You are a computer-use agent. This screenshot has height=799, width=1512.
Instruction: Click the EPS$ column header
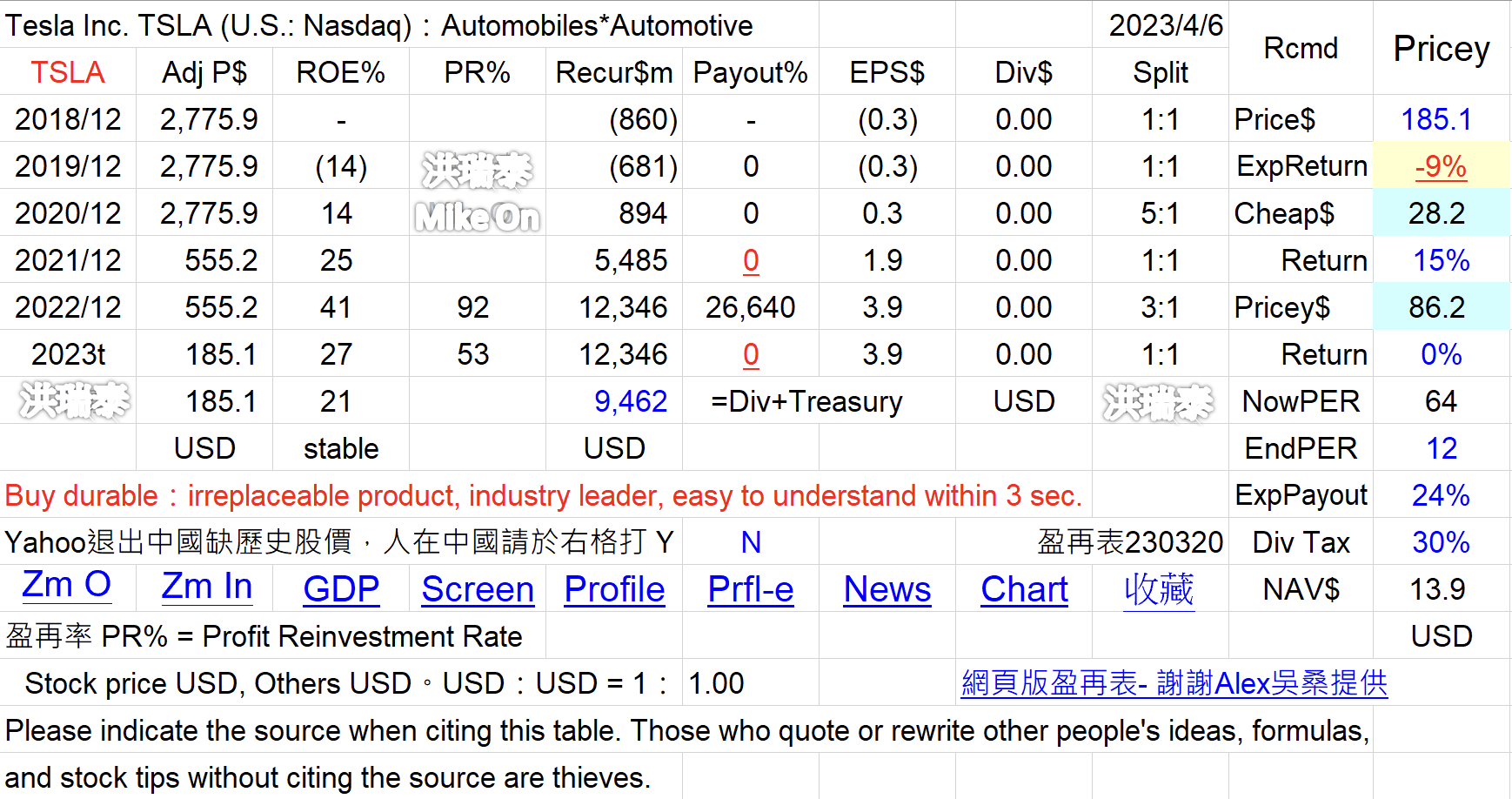887,72
